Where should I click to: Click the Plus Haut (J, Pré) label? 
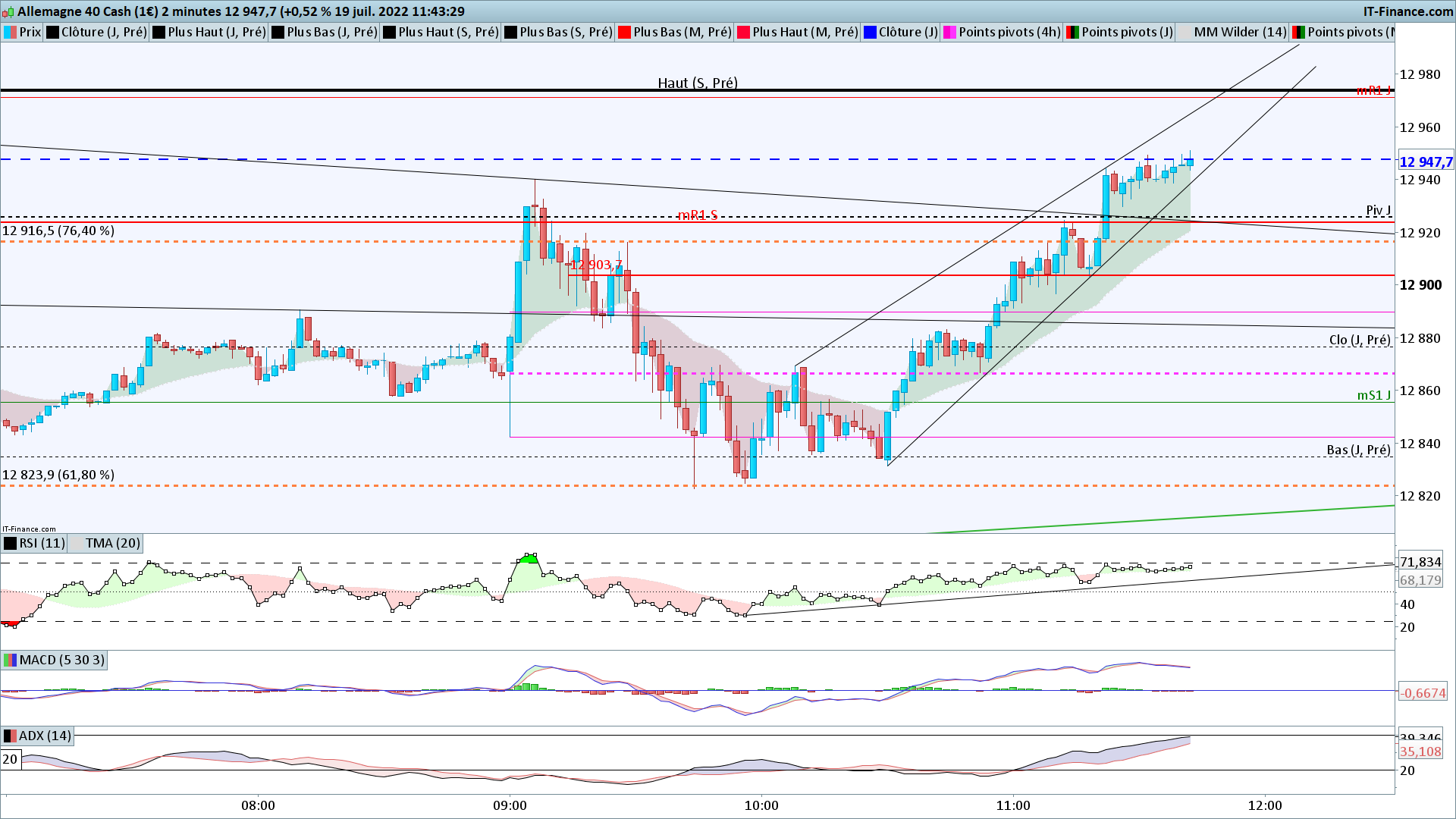pyautogui.click(x=216, y=32)
